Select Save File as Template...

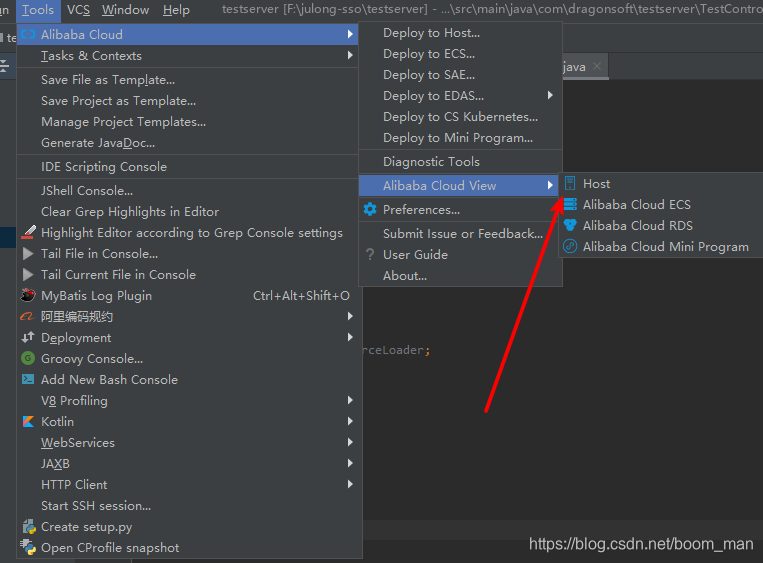point(188,80)
